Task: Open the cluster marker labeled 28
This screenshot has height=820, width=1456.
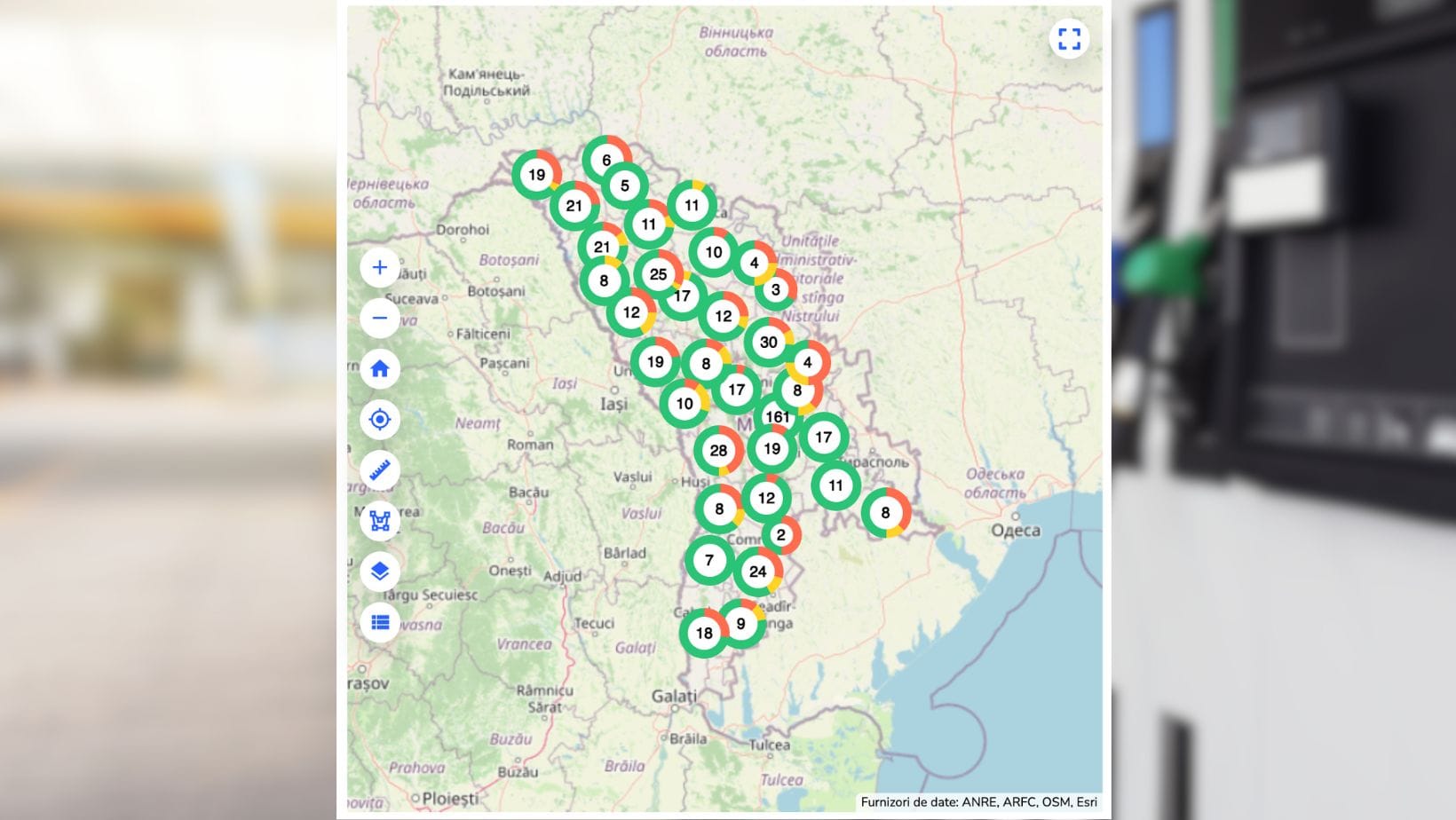Action: 718,451
